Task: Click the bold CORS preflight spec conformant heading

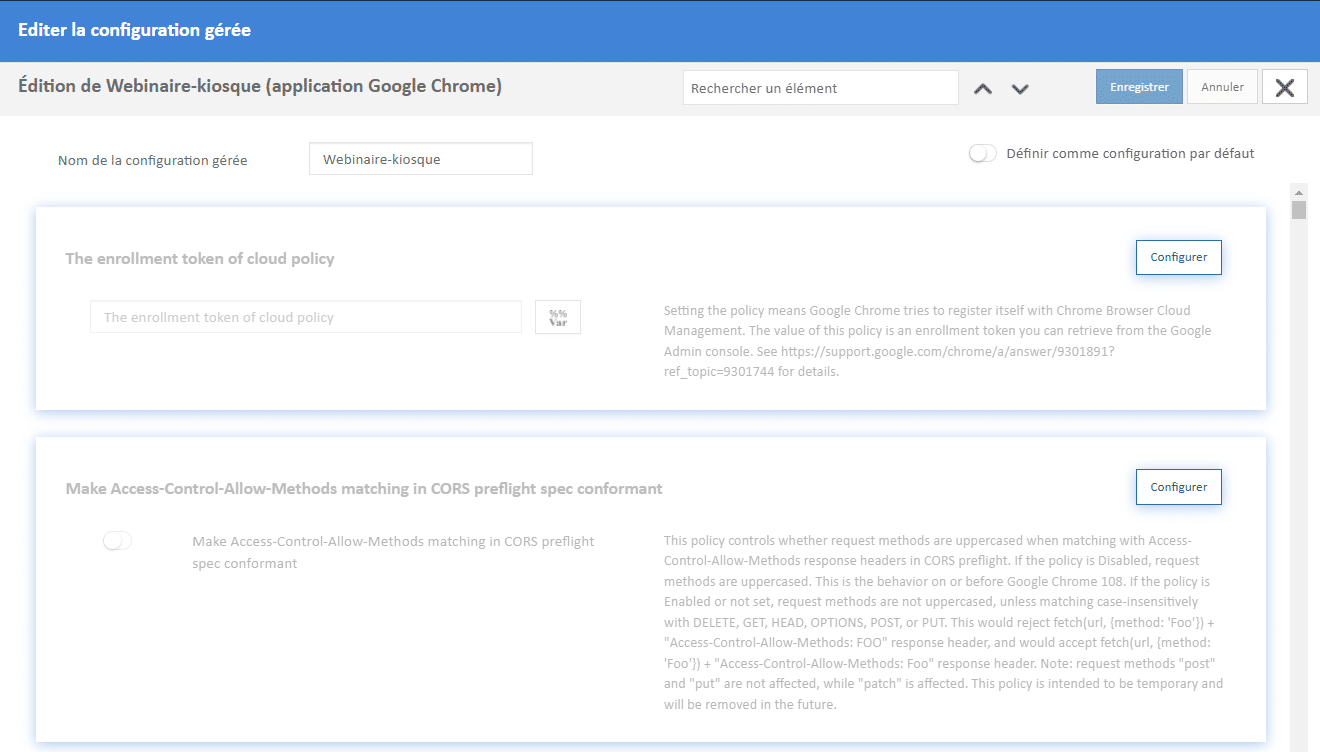Action: (364, 488)
